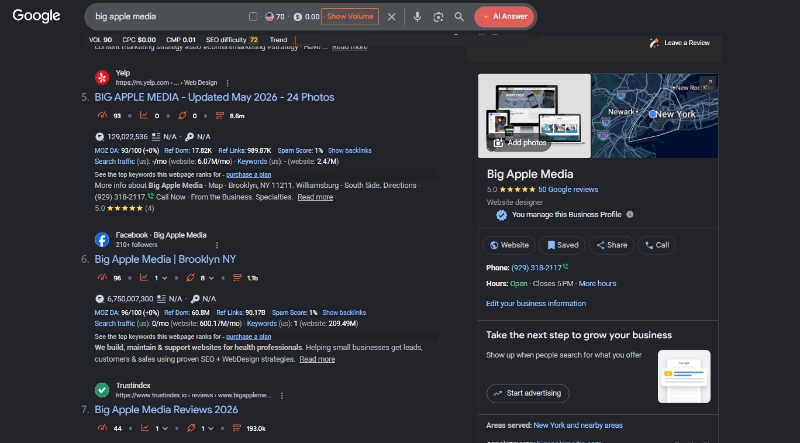Click the AI Answer button
Image resolution: width=800 pixels, height=443 pixels.
(505, 16)
